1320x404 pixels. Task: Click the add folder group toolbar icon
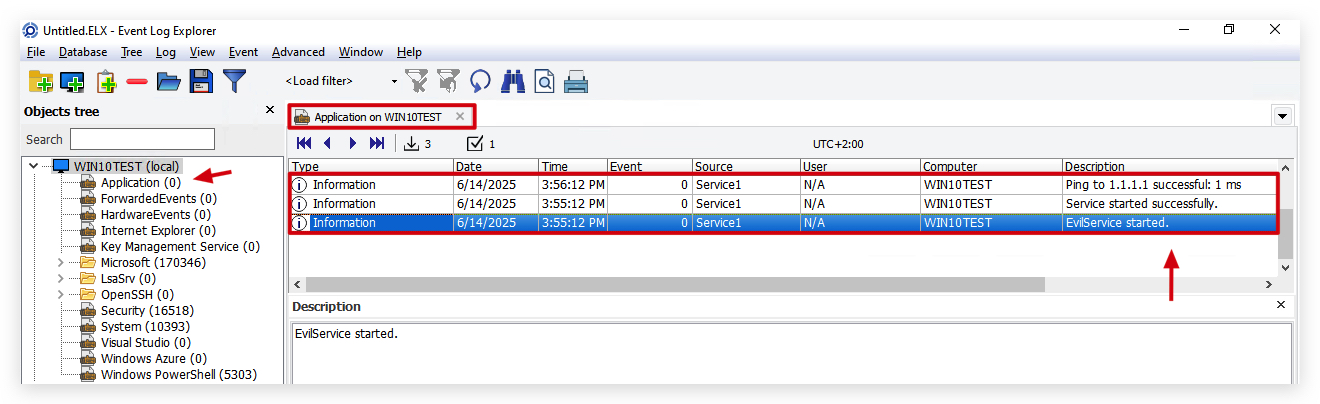(x=40, y=81)
